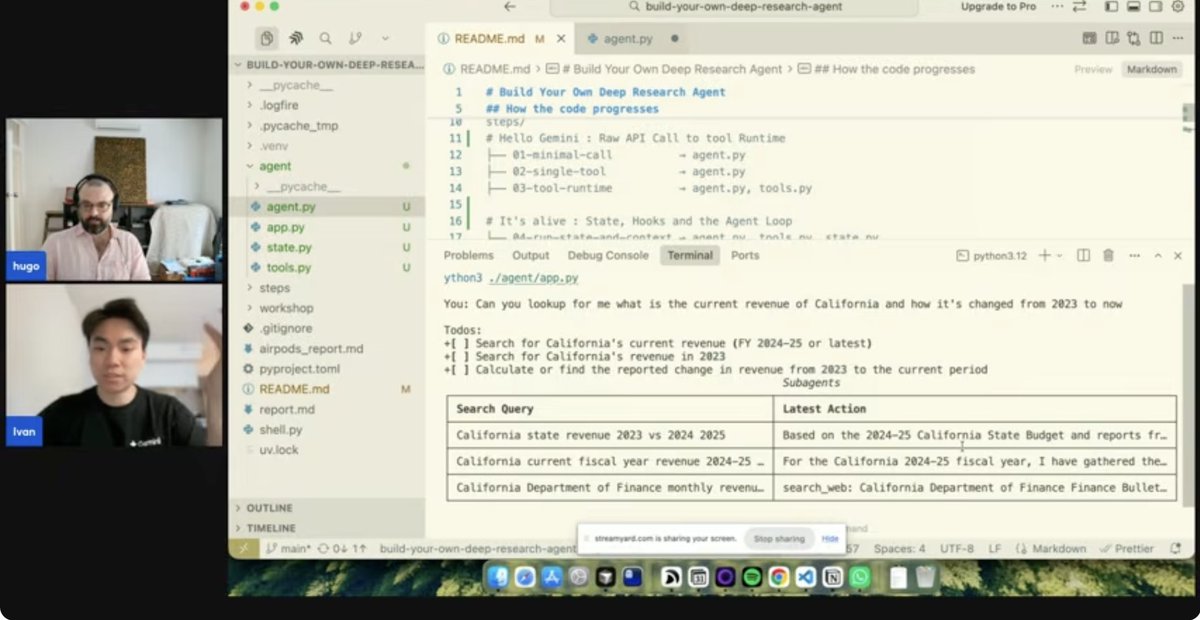Switch to the Problems panel tab
1200x620 pixels.
(468, 255)
